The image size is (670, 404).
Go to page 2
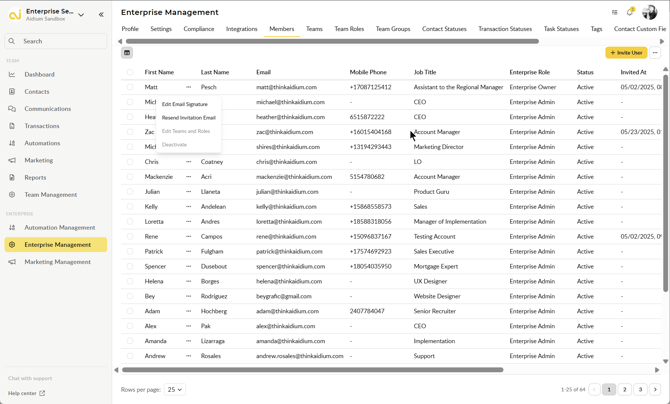pos(625,389)
